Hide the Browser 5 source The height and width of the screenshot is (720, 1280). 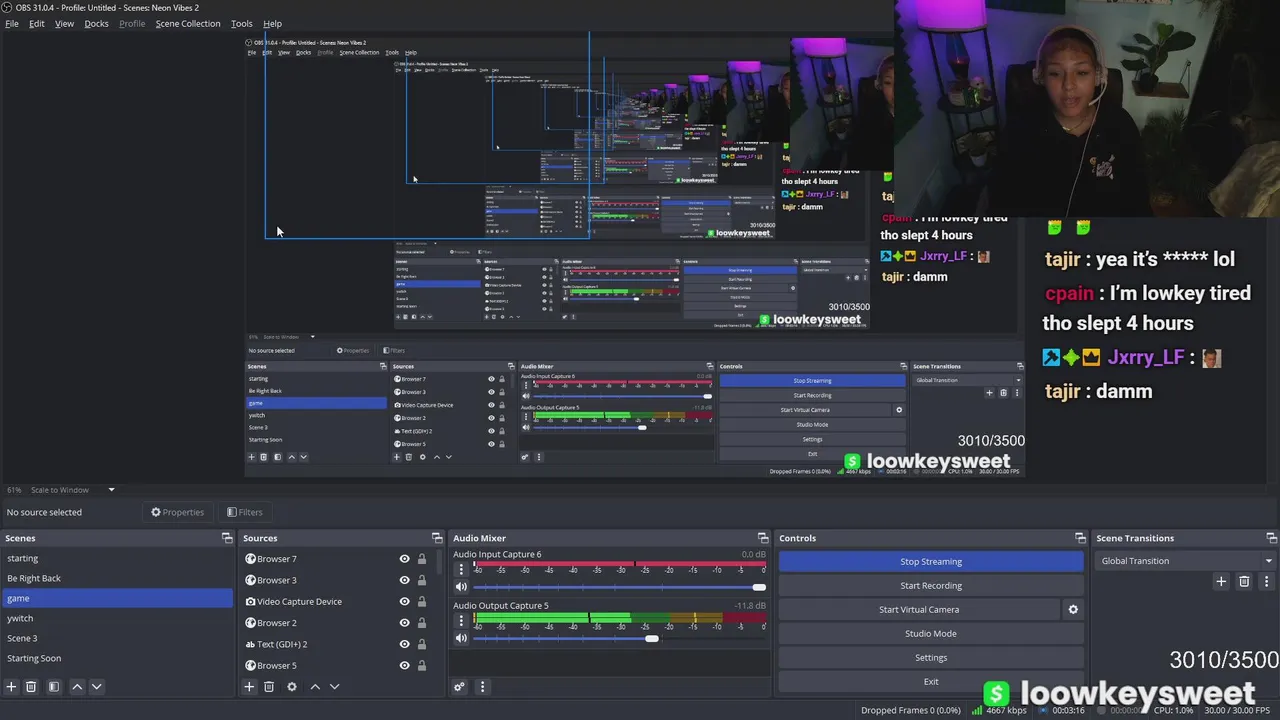click(404, 665)
